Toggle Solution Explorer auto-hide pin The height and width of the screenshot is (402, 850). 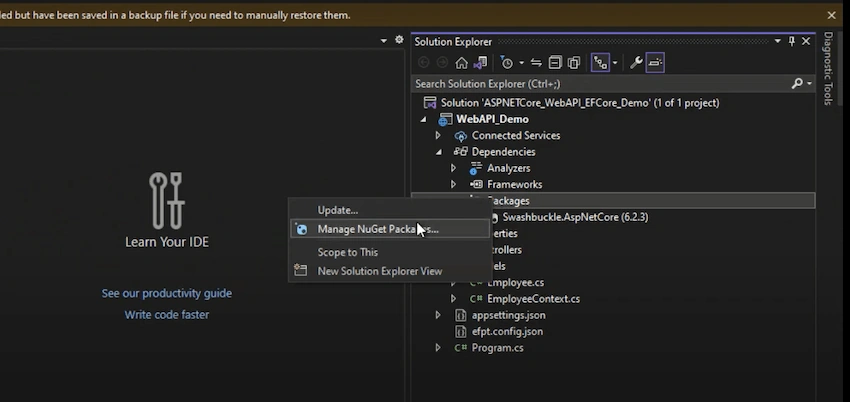click(791, 41)
